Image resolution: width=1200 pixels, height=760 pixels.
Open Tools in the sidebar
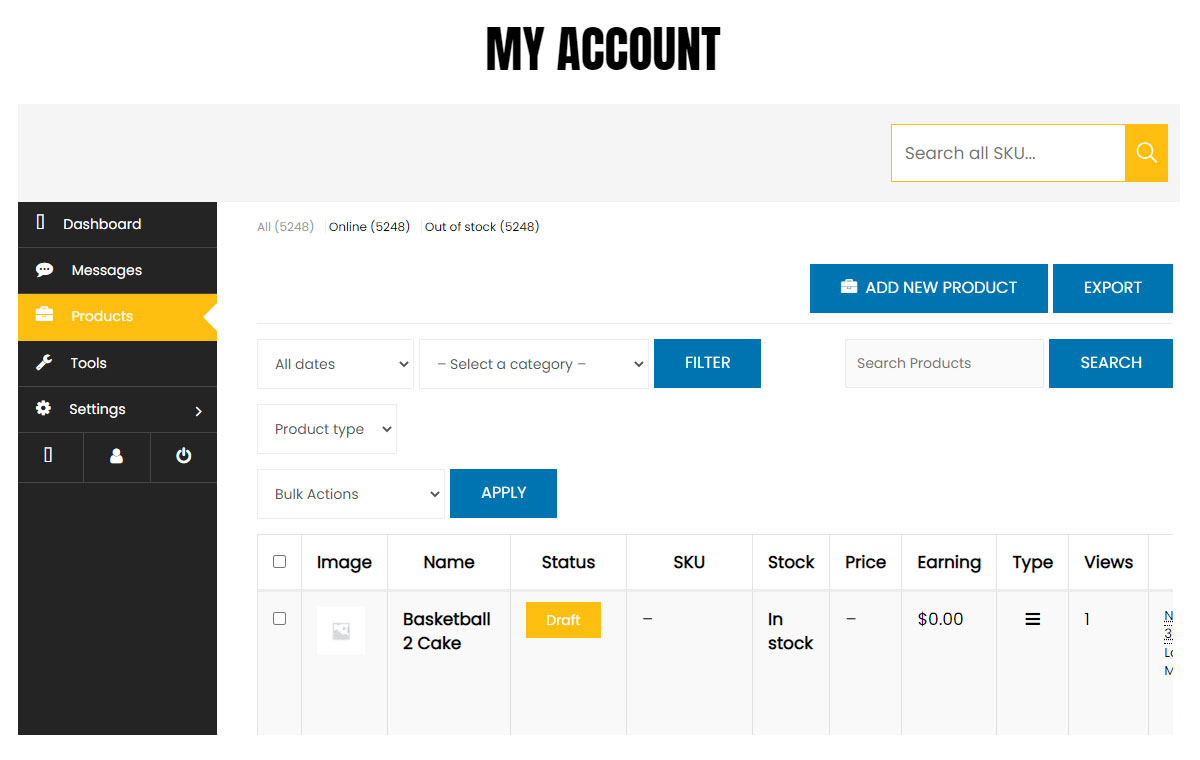[x=117, y=363]
